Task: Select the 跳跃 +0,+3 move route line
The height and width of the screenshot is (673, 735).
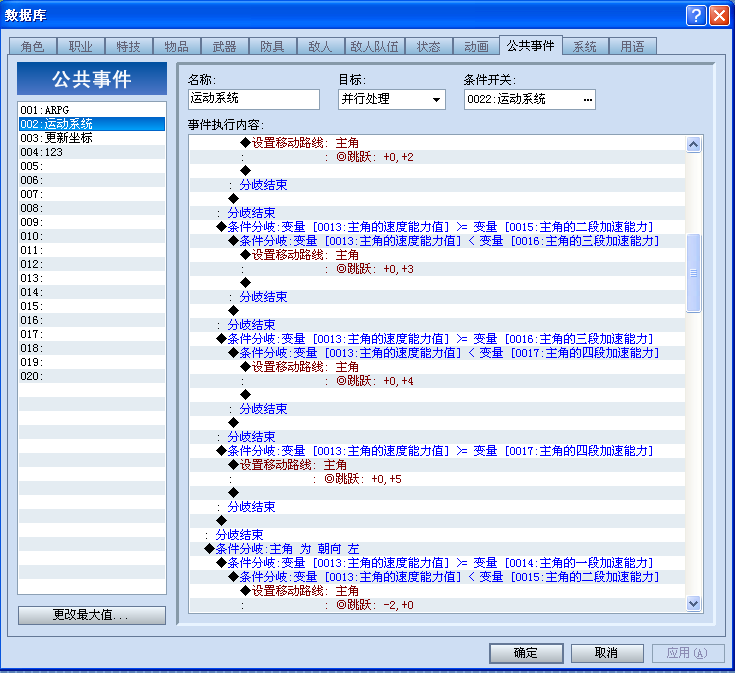Action: [x=437, y=269]
